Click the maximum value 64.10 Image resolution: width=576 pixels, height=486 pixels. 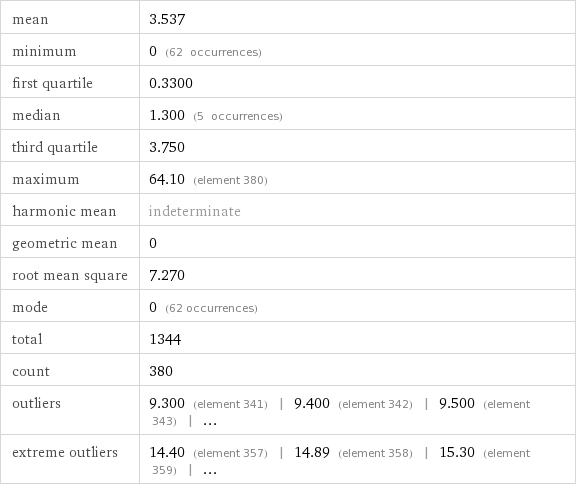click(167, 179)
